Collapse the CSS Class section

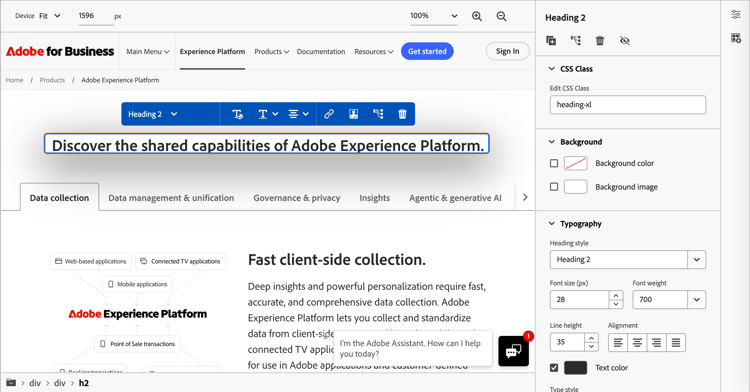[x=551, y=69]
